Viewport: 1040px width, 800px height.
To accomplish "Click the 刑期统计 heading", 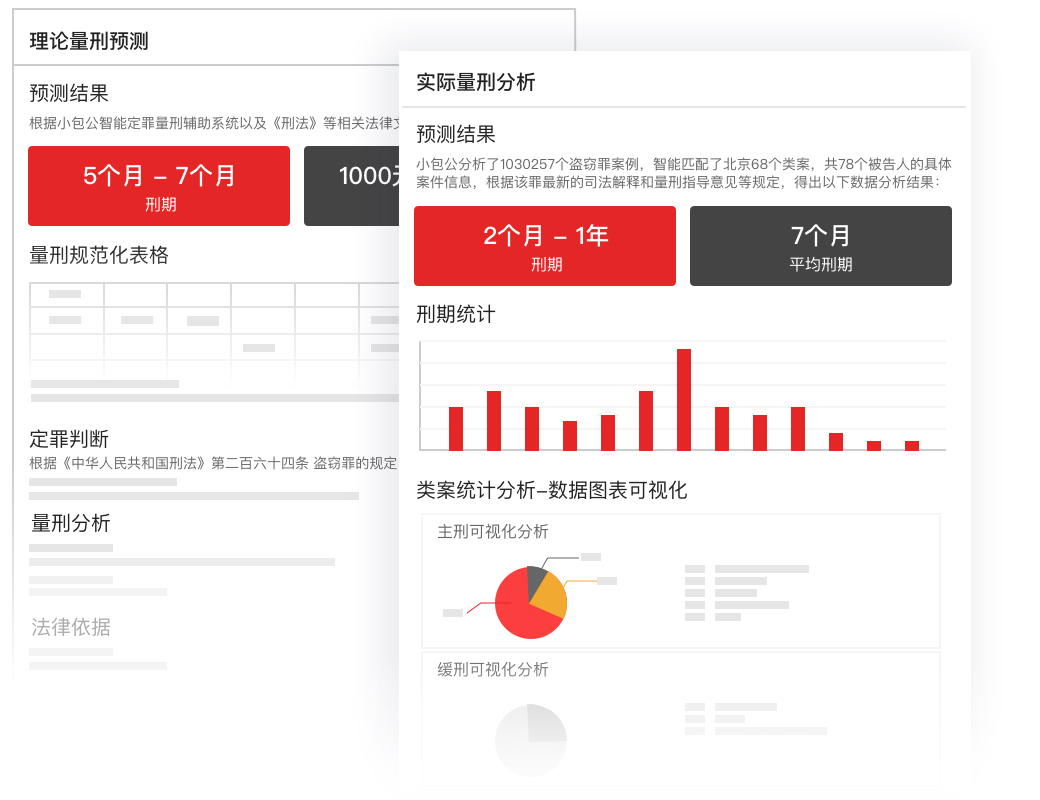I will coord(456,314).
